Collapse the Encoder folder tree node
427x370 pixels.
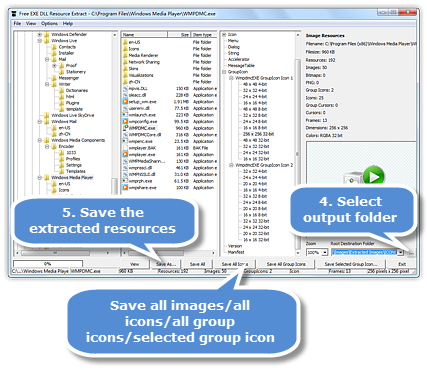[47, 146]
